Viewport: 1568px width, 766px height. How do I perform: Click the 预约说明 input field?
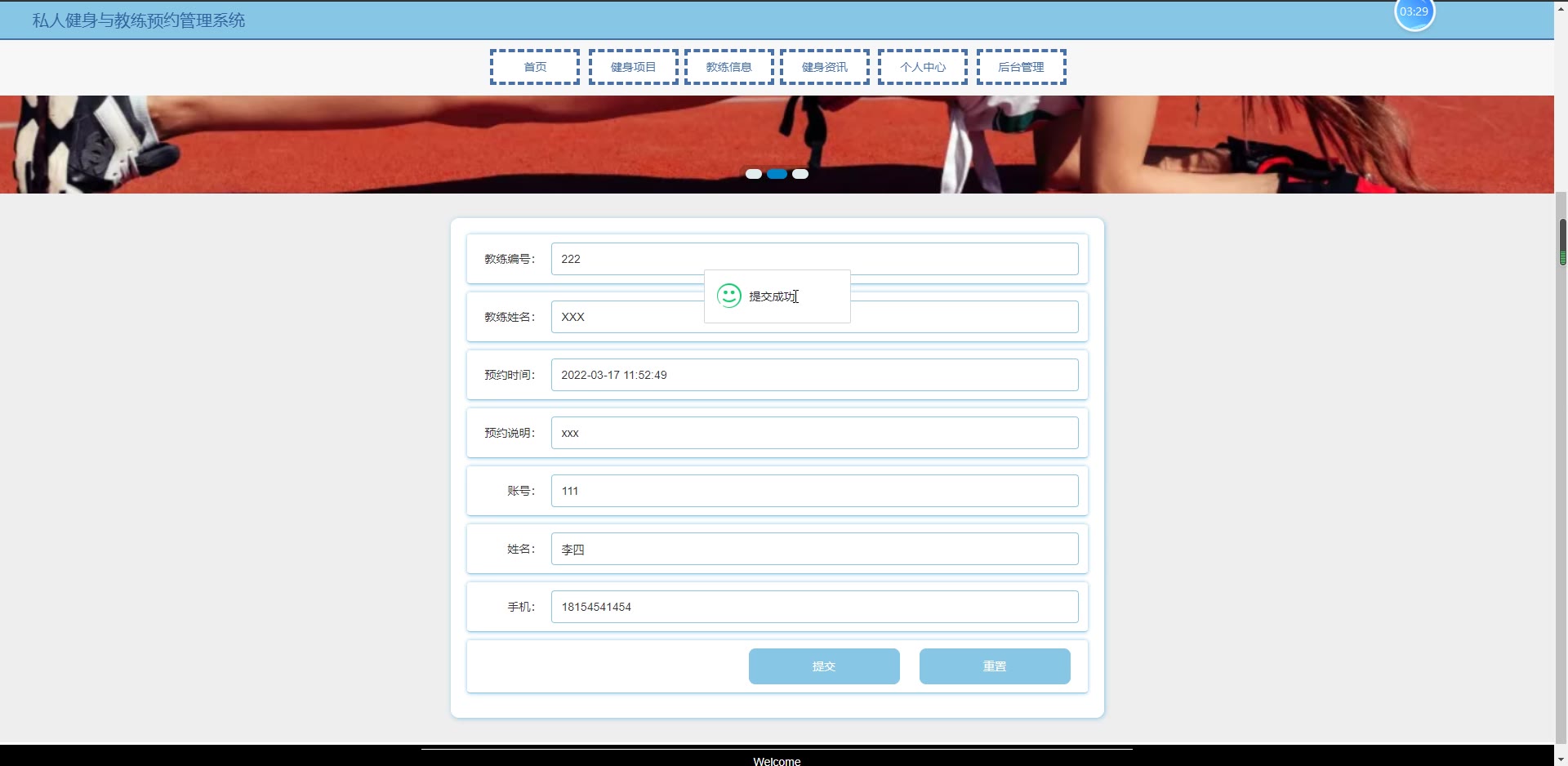click(x=814, y=433)
